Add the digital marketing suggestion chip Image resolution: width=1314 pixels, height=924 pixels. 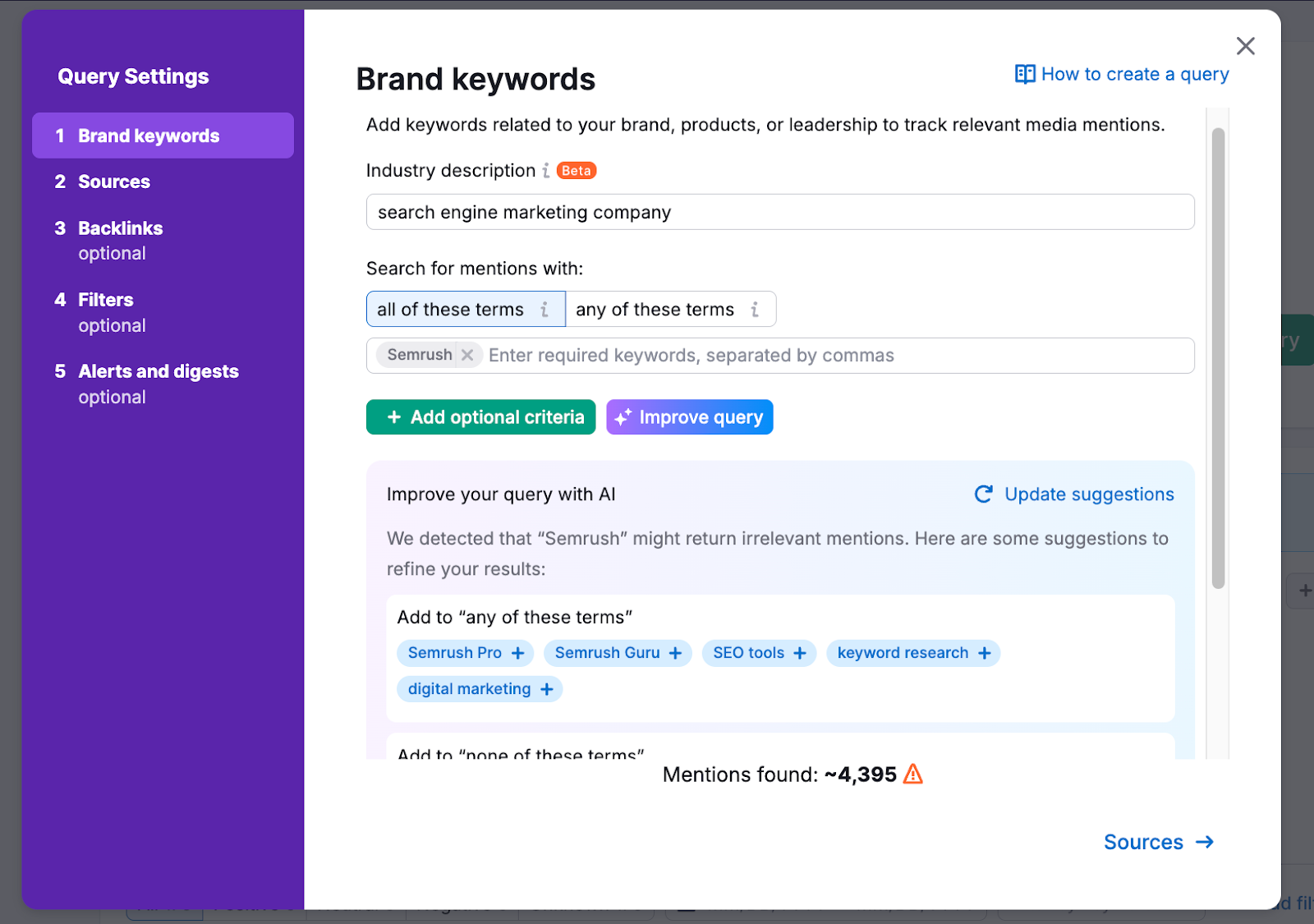coord(480,689)
